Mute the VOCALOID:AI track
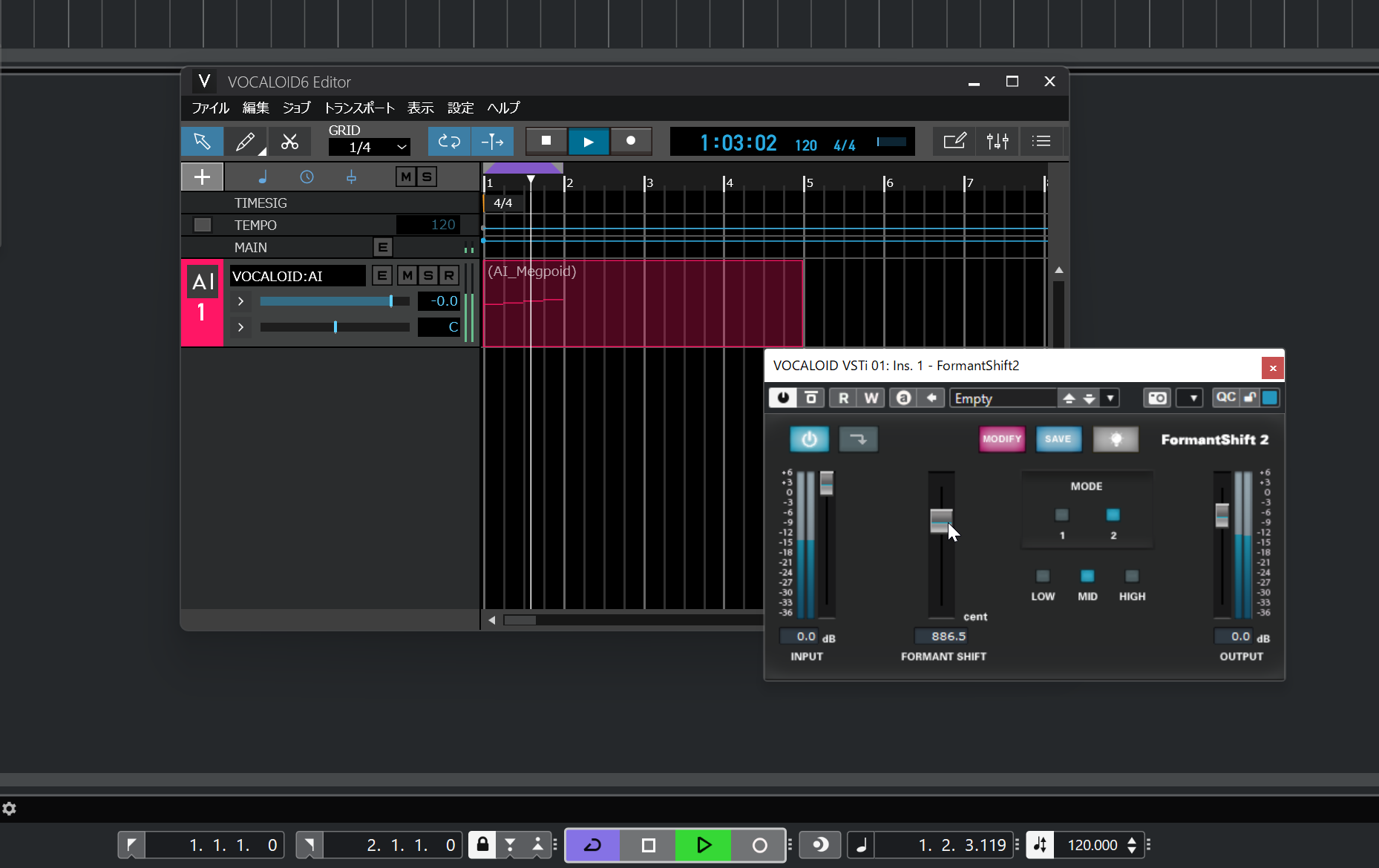 (407, 276)
